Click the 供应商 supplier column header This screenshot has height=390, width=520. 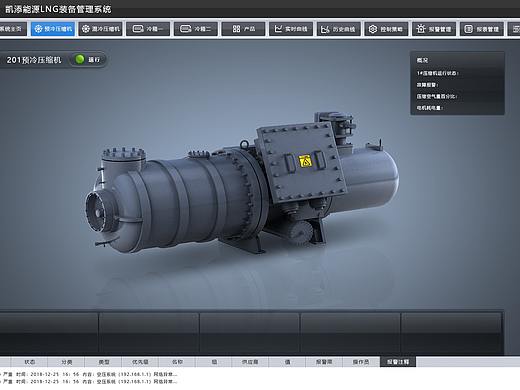(x=250, y=362)
